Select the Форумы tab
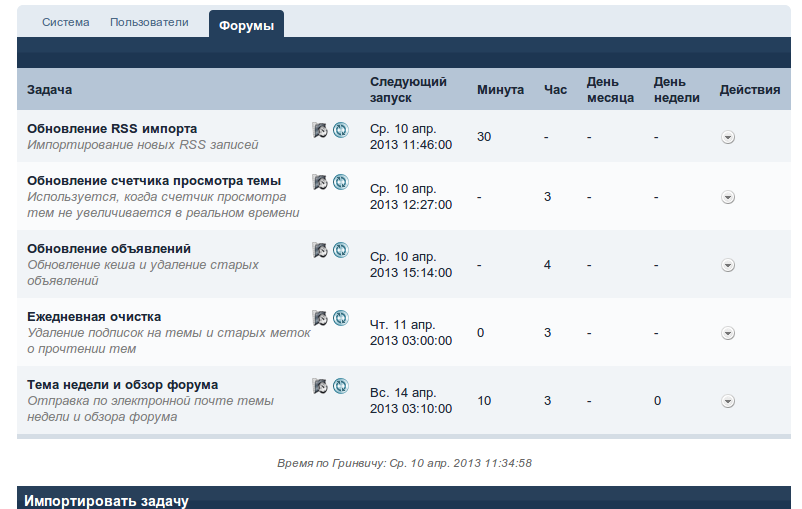 click(246, 25)
